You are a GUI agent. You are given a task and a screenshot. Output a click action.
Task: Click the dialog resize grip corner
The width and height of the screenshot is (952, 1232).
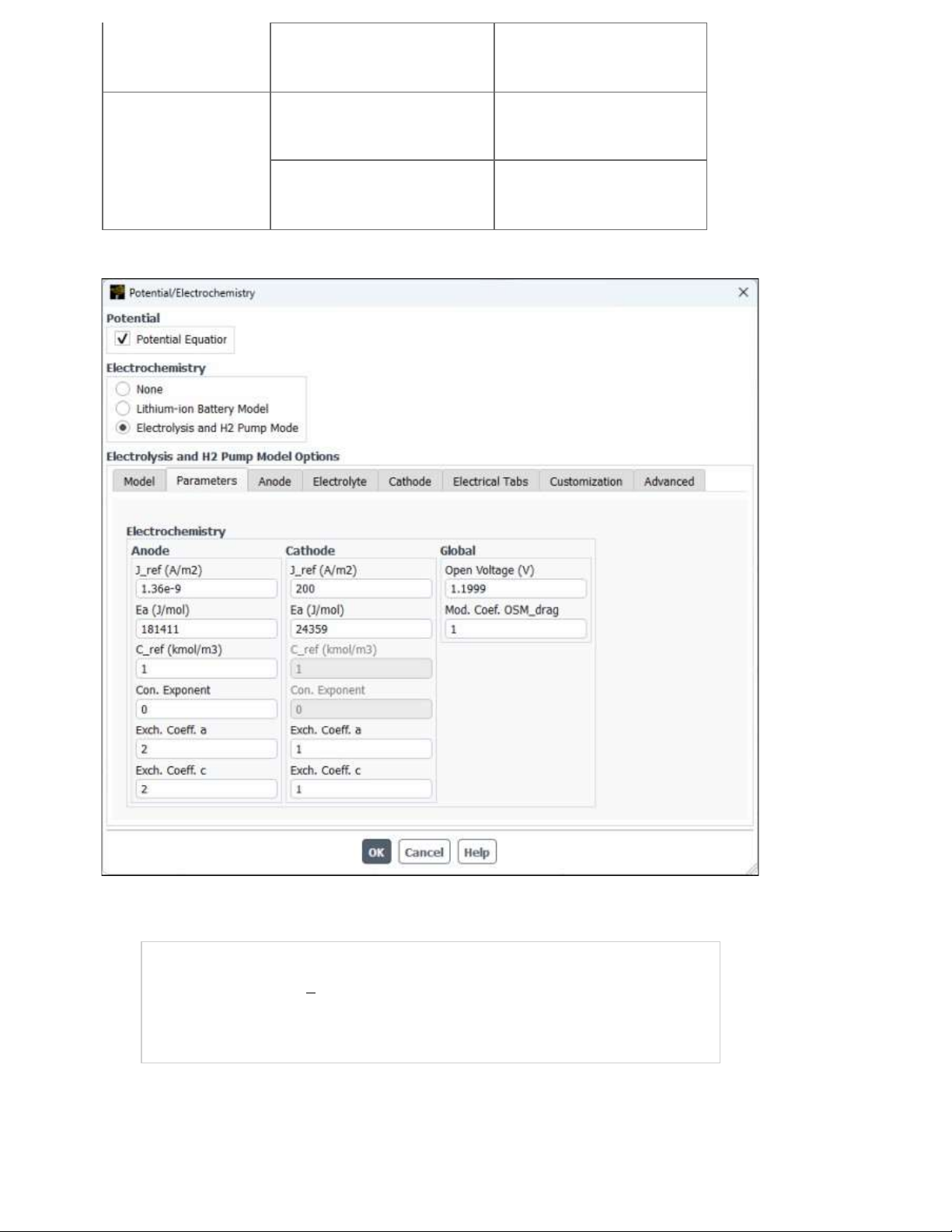point(751,869)
